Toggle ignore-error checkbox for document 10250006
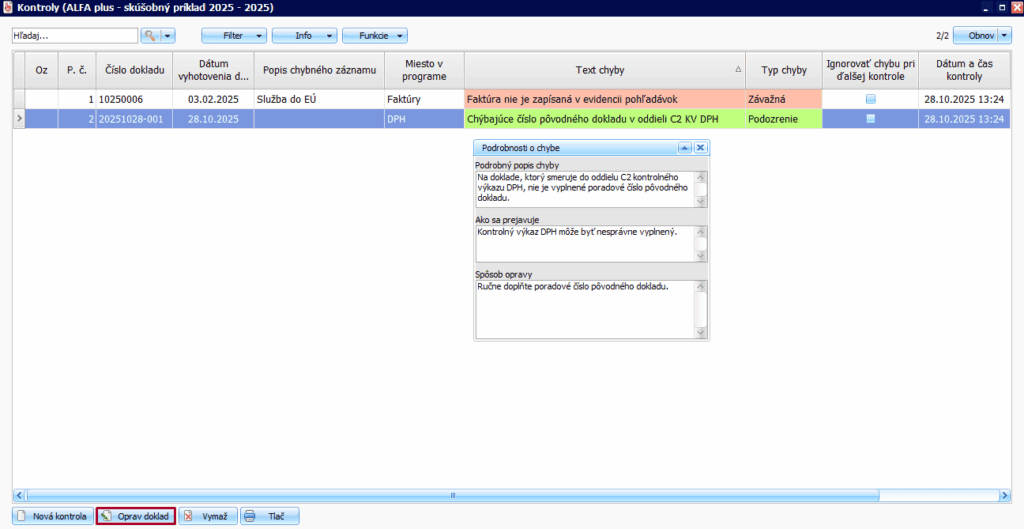This screenshot has height=529, width=1024. [870, 99]
